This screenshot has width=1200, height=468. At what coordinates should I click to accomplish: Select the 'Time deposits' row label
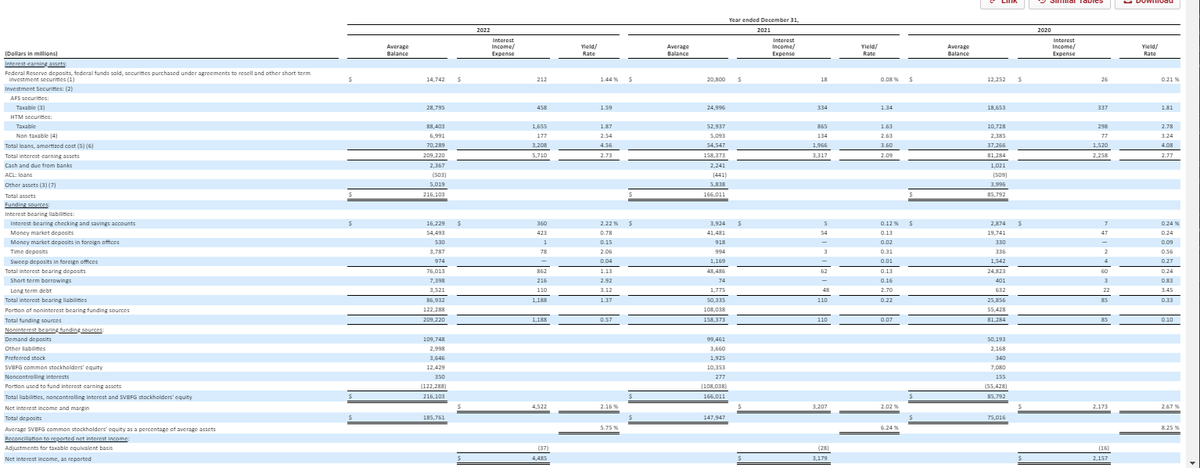point(28,252)
